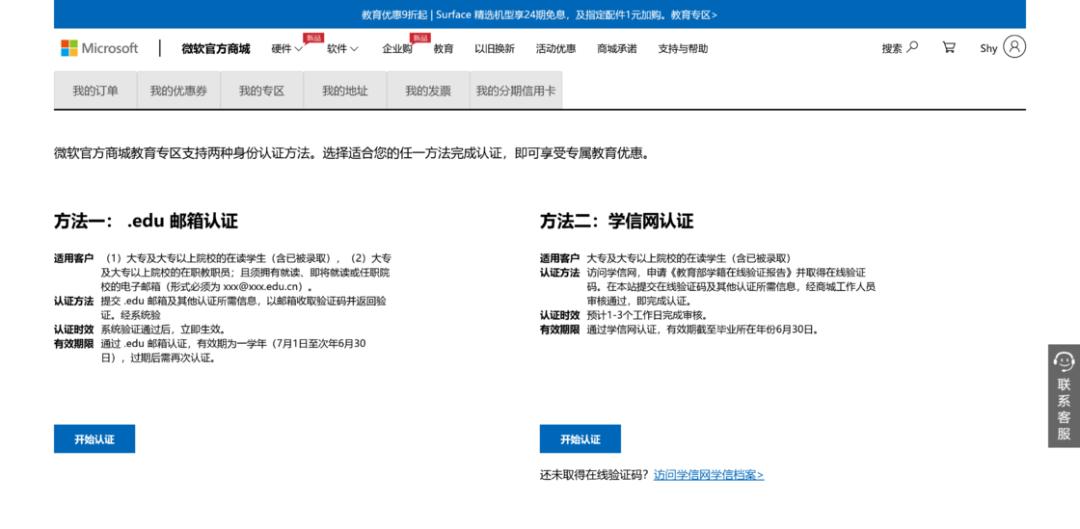Open the 访问学信网学信档案 link

(x=709, y=475)
